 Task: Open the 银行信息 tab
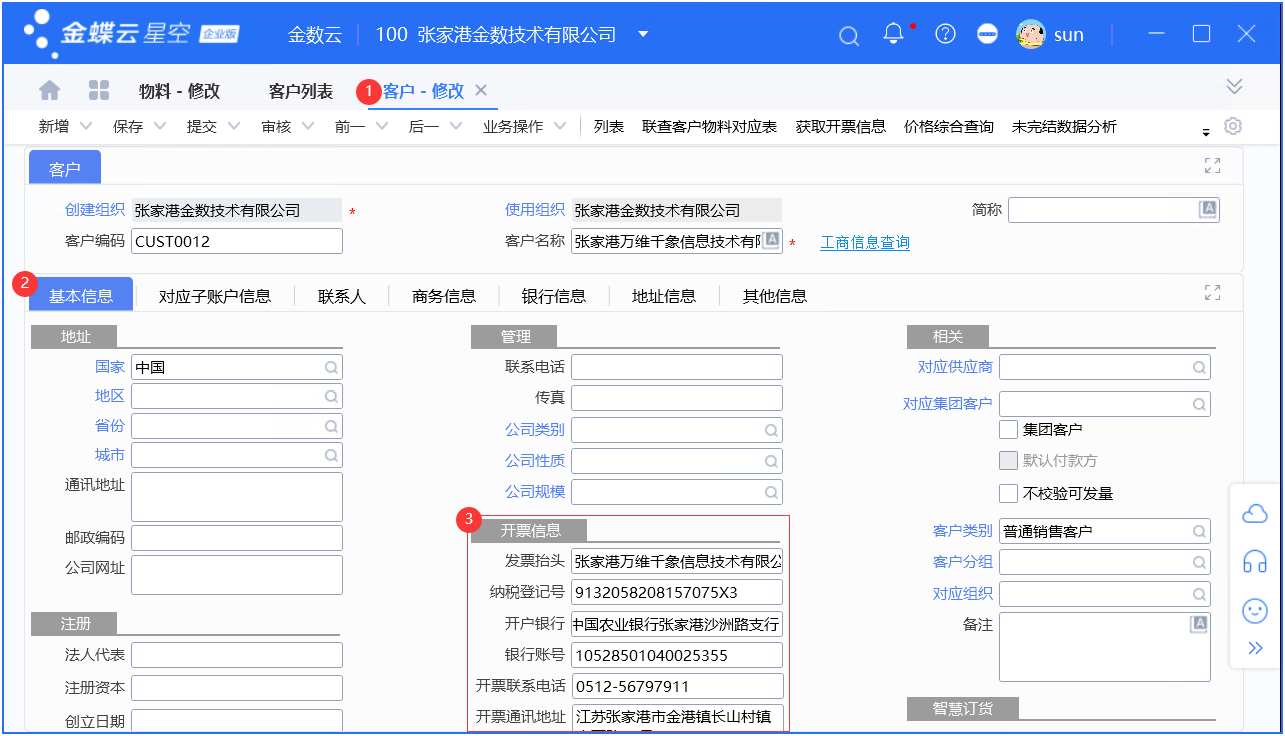(x=554, y=296)
